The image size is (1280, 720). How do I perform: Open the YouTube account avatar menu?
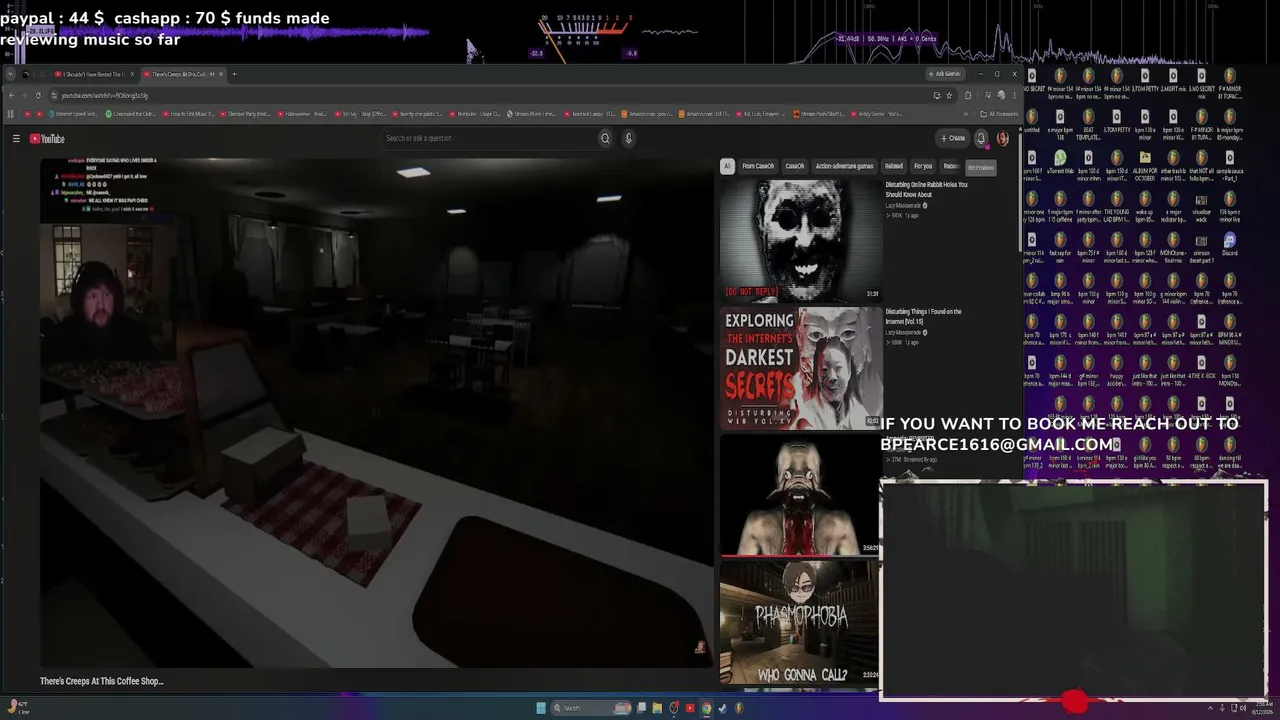tap(1002, 138)
